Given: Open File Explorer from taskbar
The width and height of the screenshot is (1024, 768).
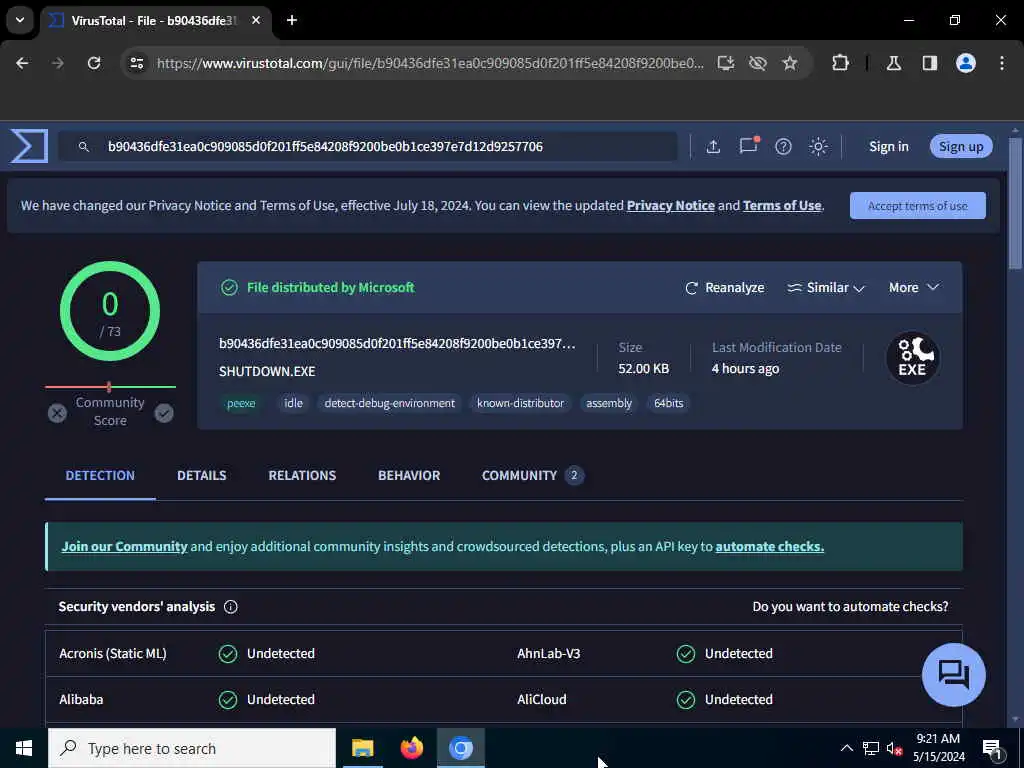Looking at the screenshot, I should pyautogui.click(x=362, y=748).
